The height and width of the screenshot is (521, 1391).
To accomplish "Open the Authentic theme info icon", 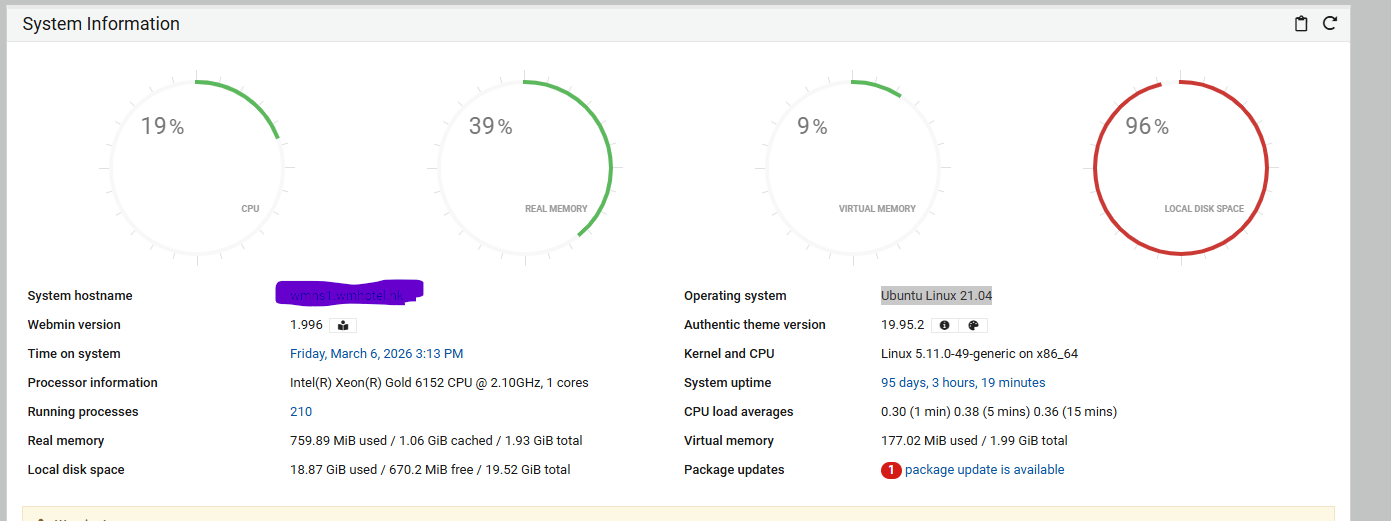I will click(x=944, y=325).
